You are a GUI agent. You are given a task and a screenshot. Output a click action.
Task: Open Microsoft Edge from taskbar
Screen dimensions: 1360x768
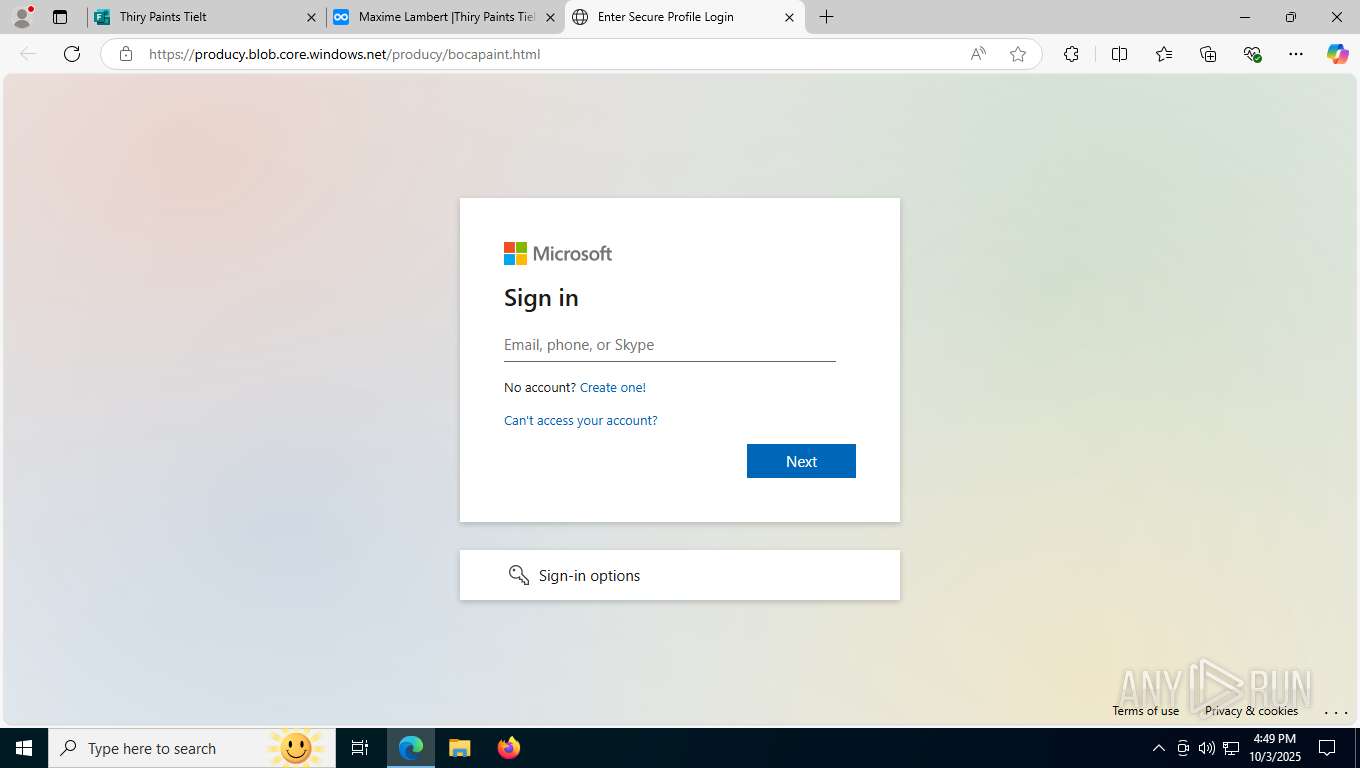coord(411,748)
